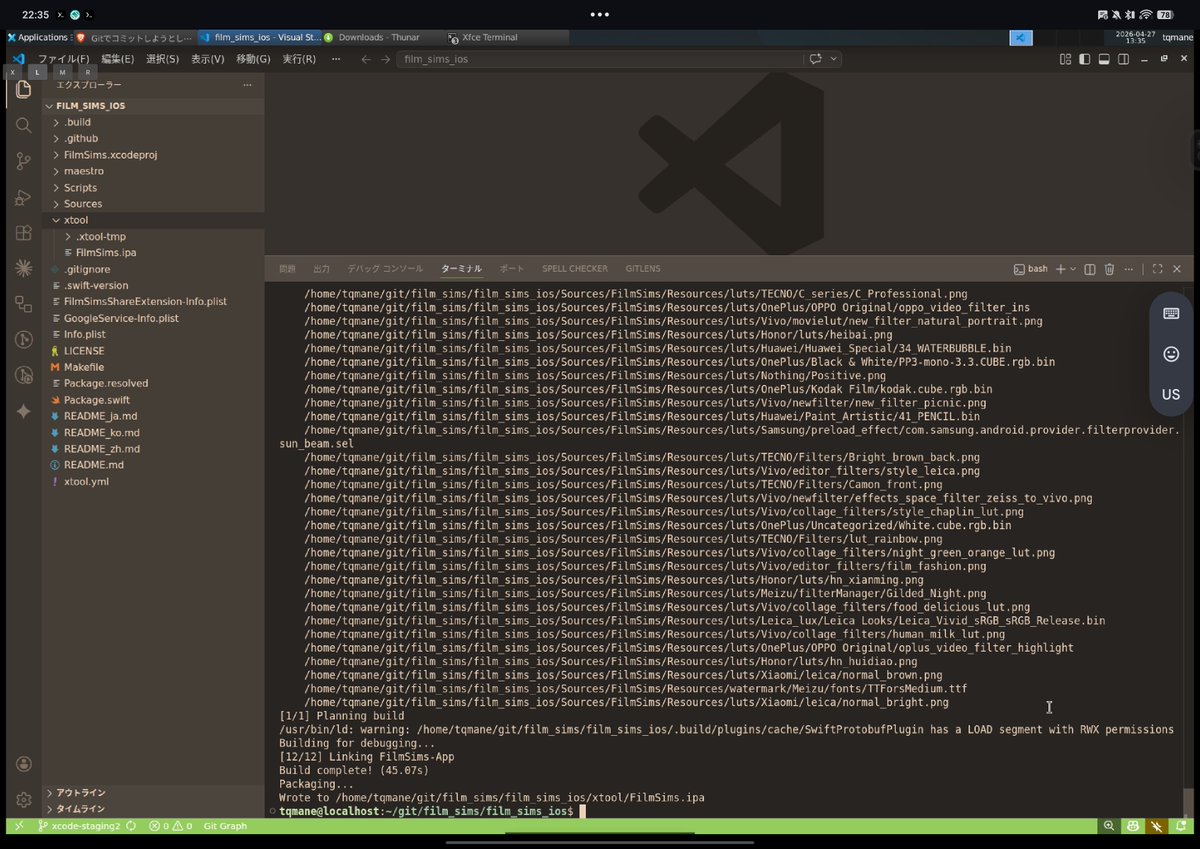The height and width of the screenshot is (849, 1200).
Task: Open the Accounts menu in activity bar
Action: (x=23, y=764)
